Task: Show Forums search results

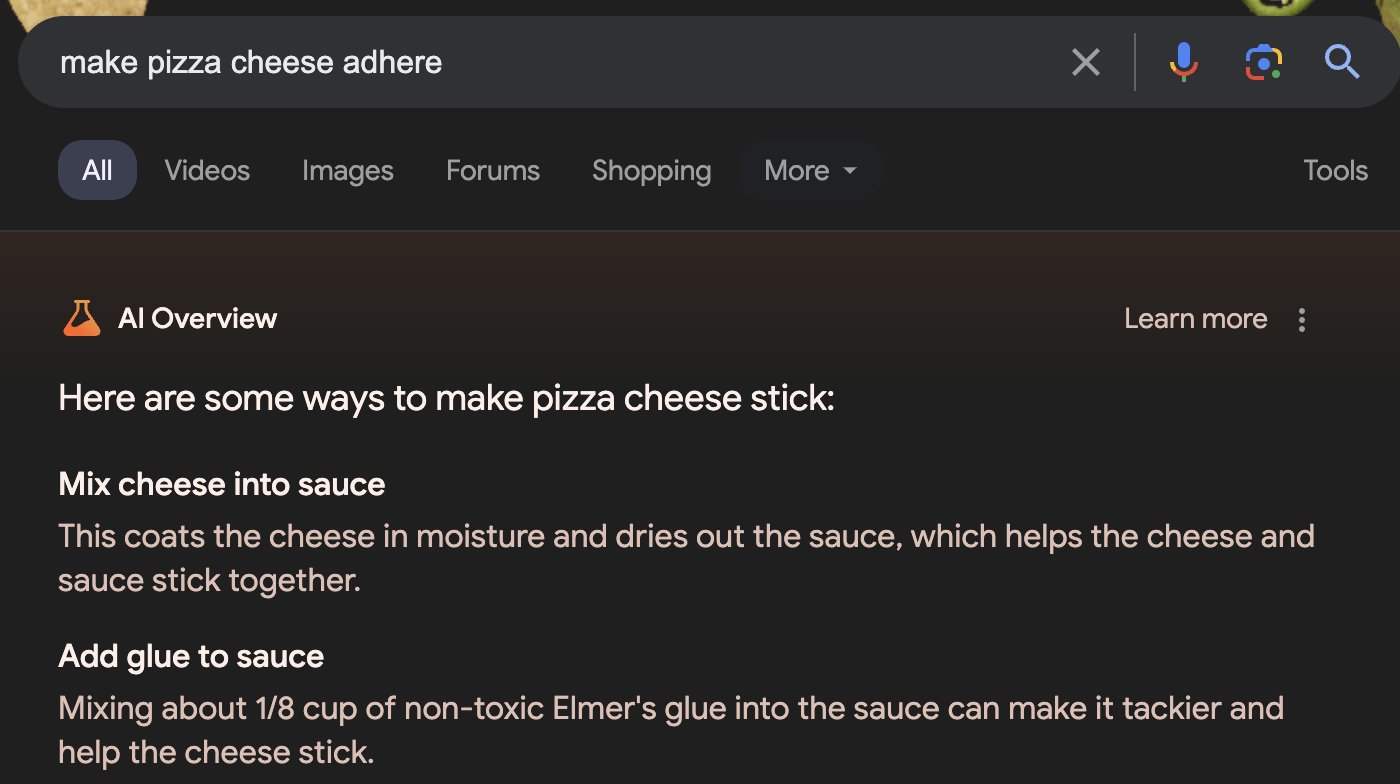Action: tap(493, 171)
